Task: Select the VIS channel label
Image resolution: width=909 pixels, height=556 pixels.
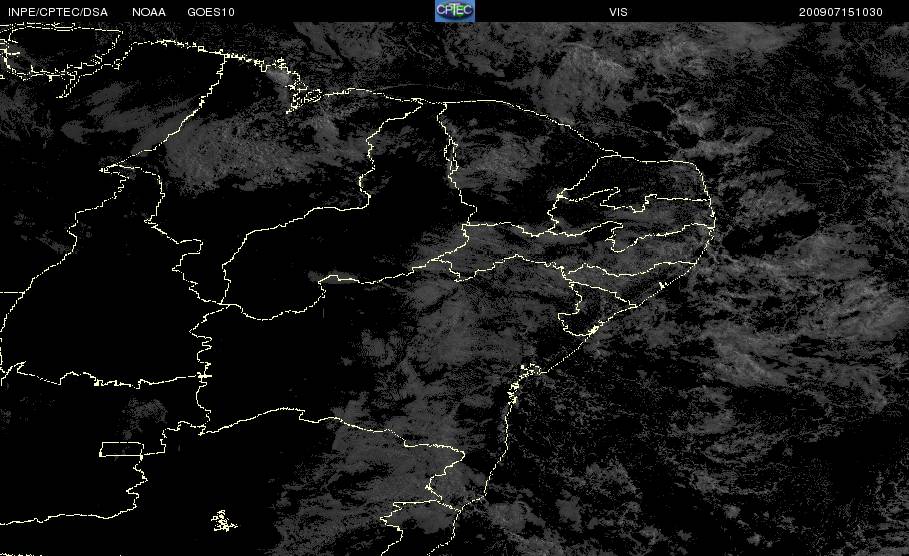Action: coord(619,12)
